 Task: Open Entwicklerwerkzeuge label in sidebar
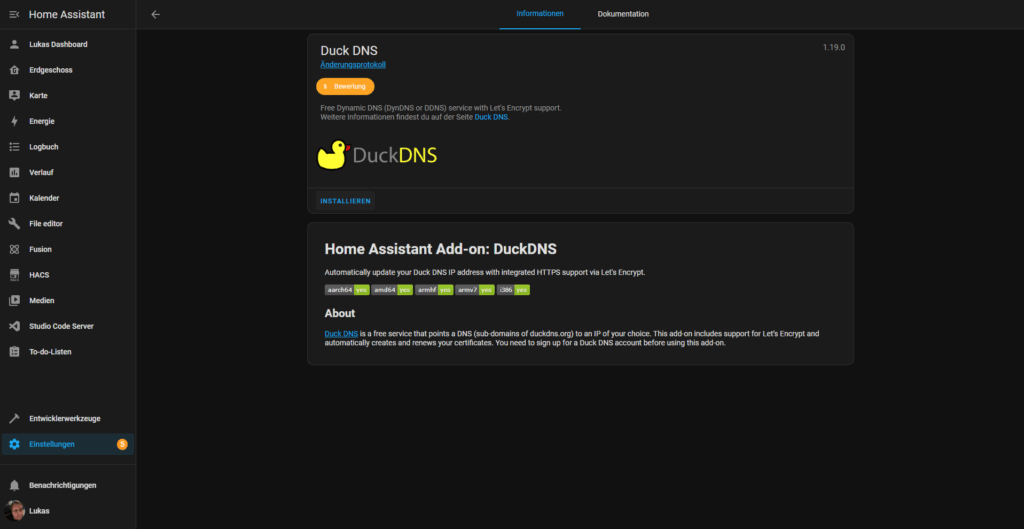coord(65,419)
